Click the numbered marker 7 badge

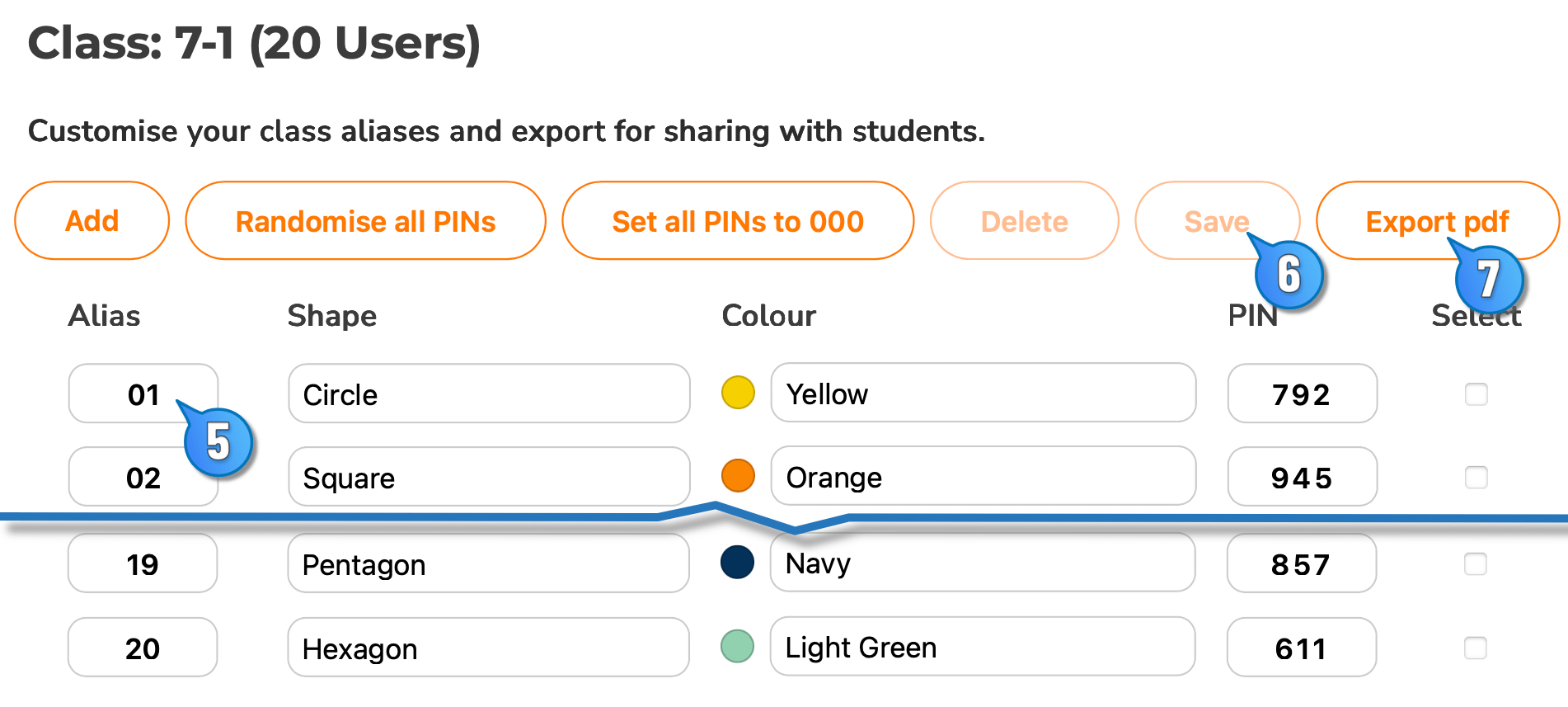(x=1490, y=279)
